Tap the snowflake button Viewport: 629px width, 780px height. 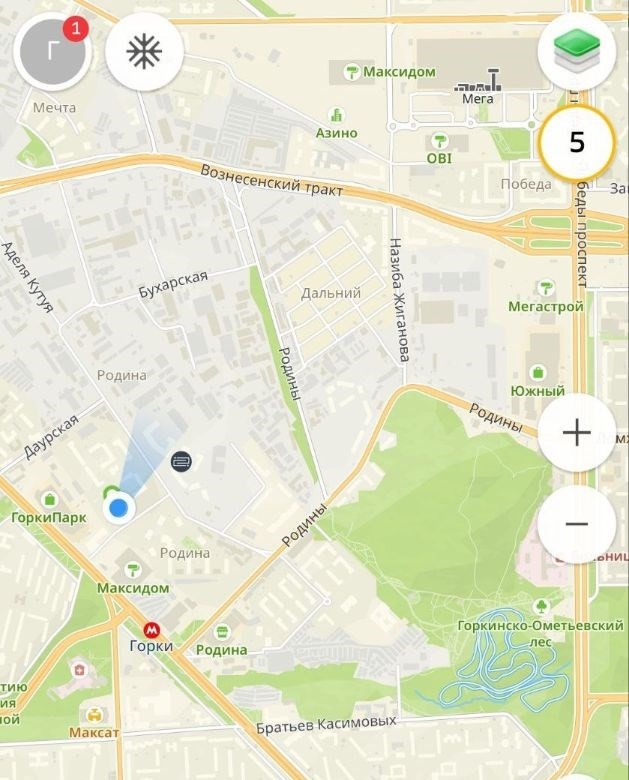click(145, 51)
